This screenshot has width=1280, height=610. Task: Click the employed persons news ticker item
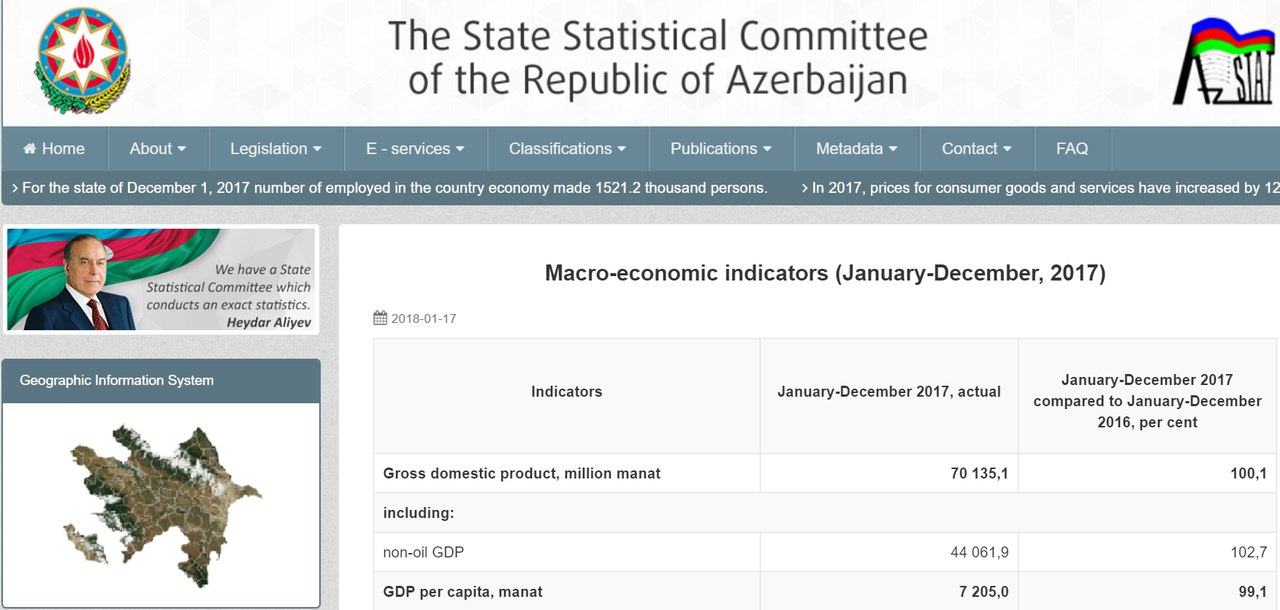[x=394, y=188]
